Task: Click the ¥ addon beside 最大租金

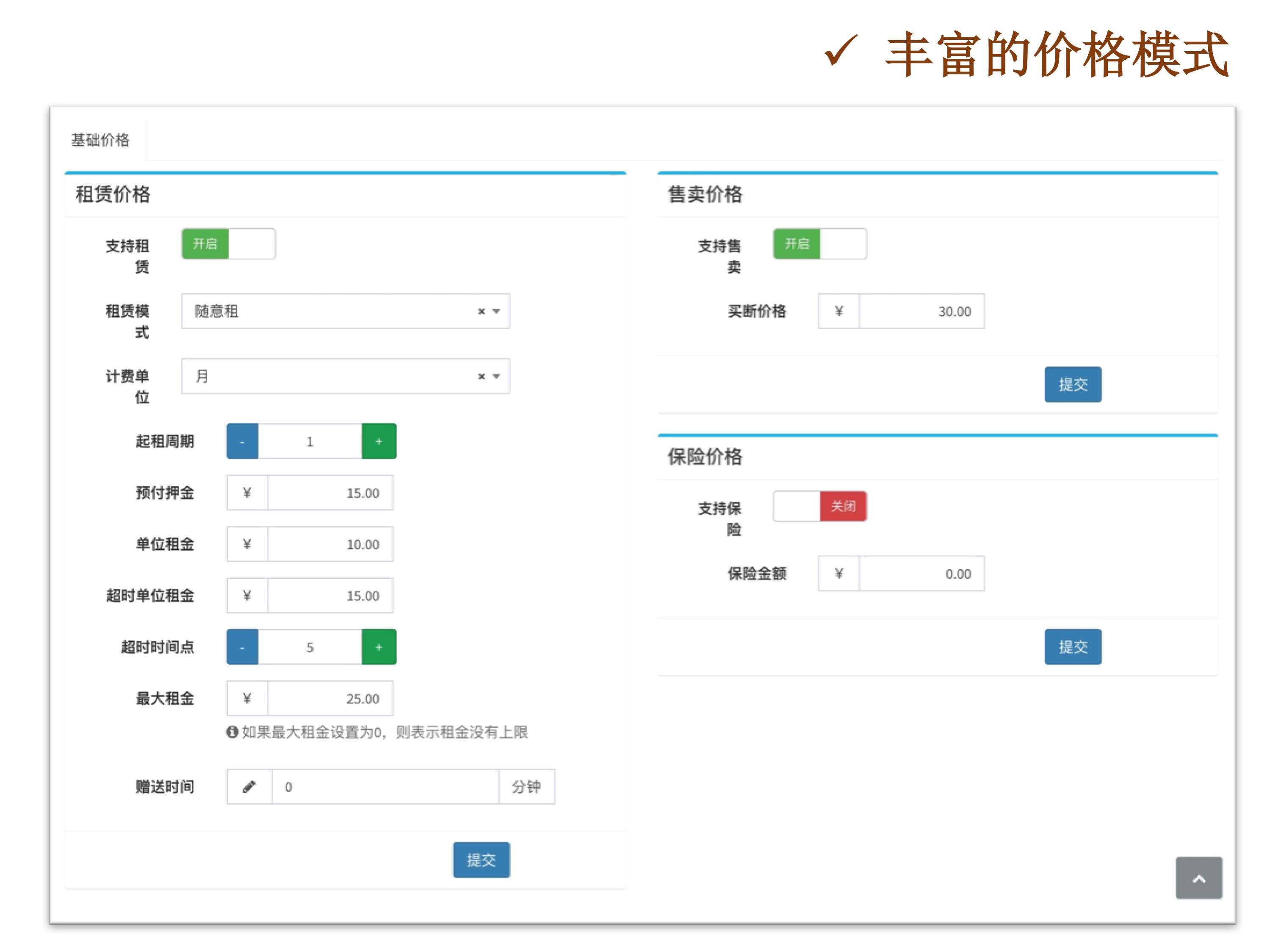Action: point(247,698)
